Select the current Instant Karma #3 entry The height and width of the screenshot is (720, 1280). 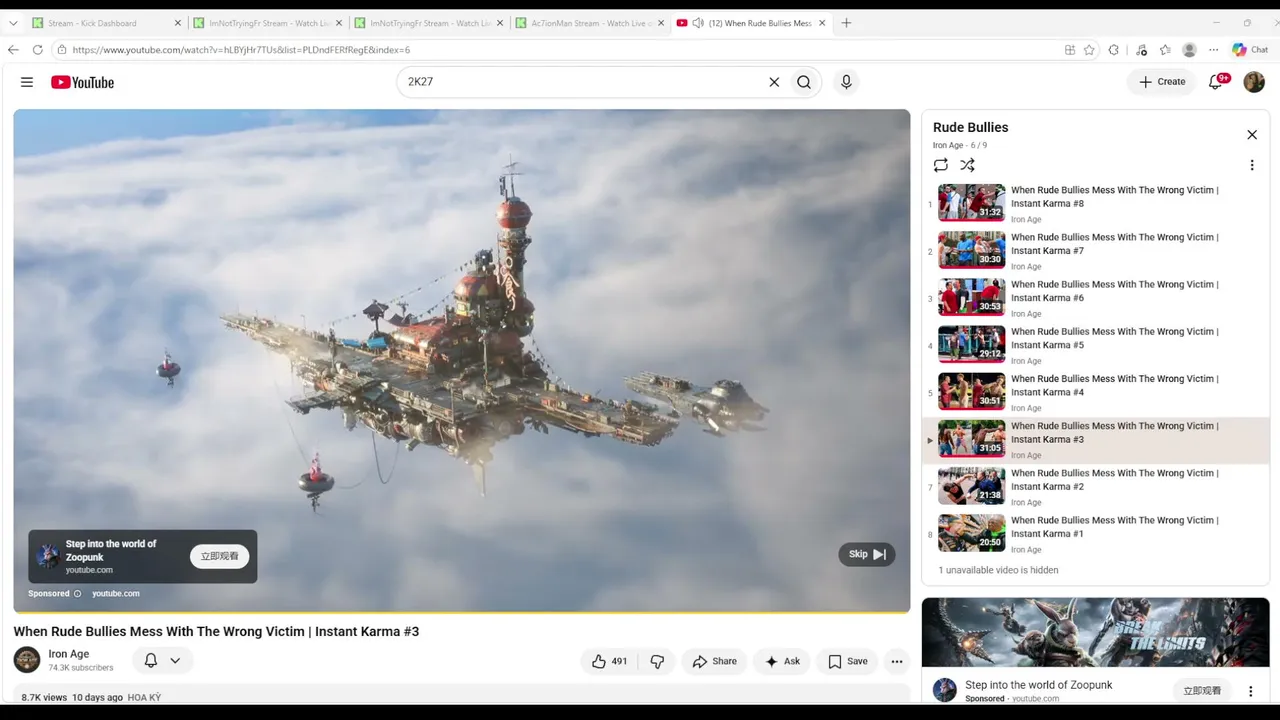pos(1095,440)
